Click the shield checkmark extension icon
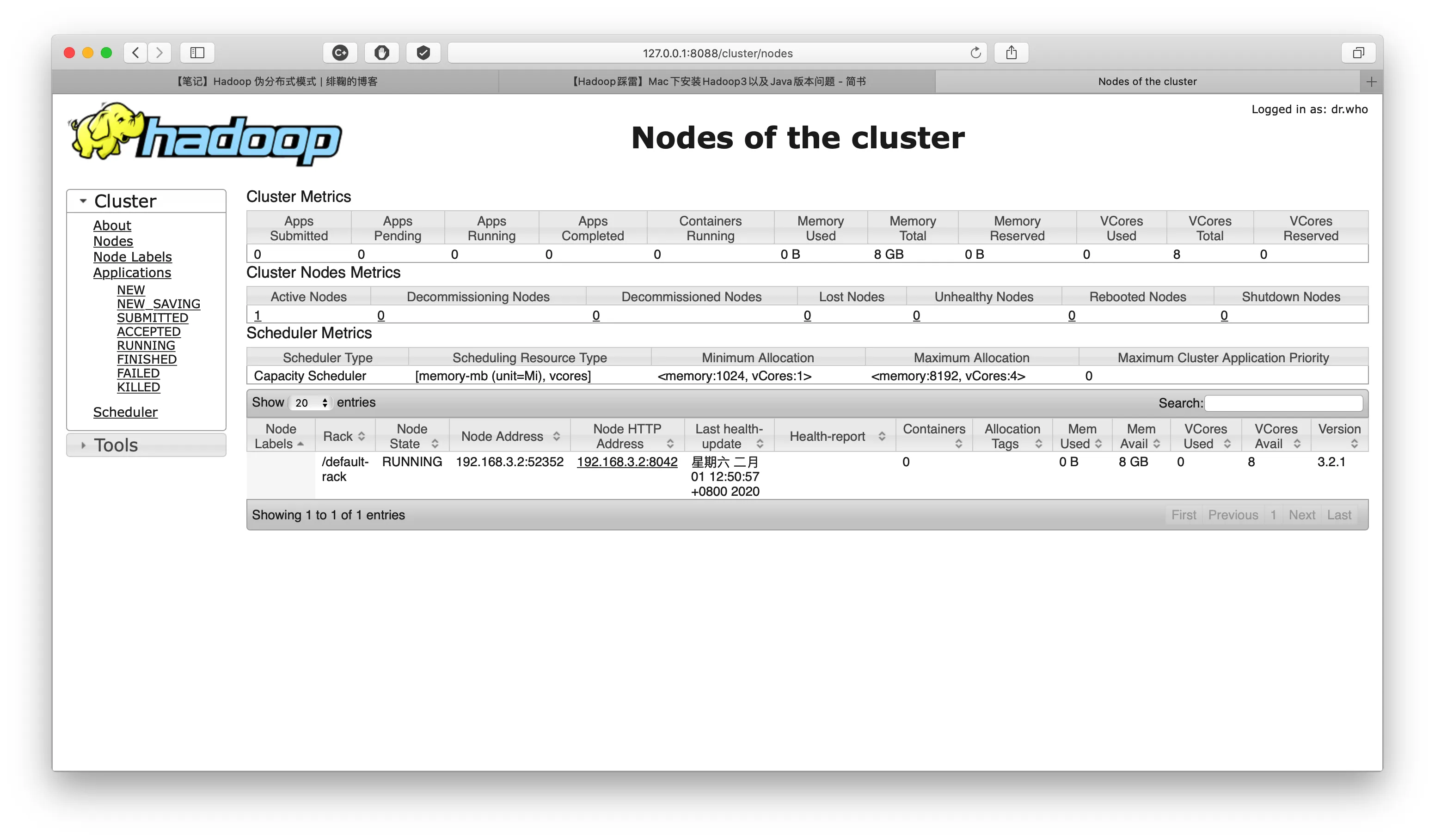Viewport: 1435px width, 840px height. 423,53
